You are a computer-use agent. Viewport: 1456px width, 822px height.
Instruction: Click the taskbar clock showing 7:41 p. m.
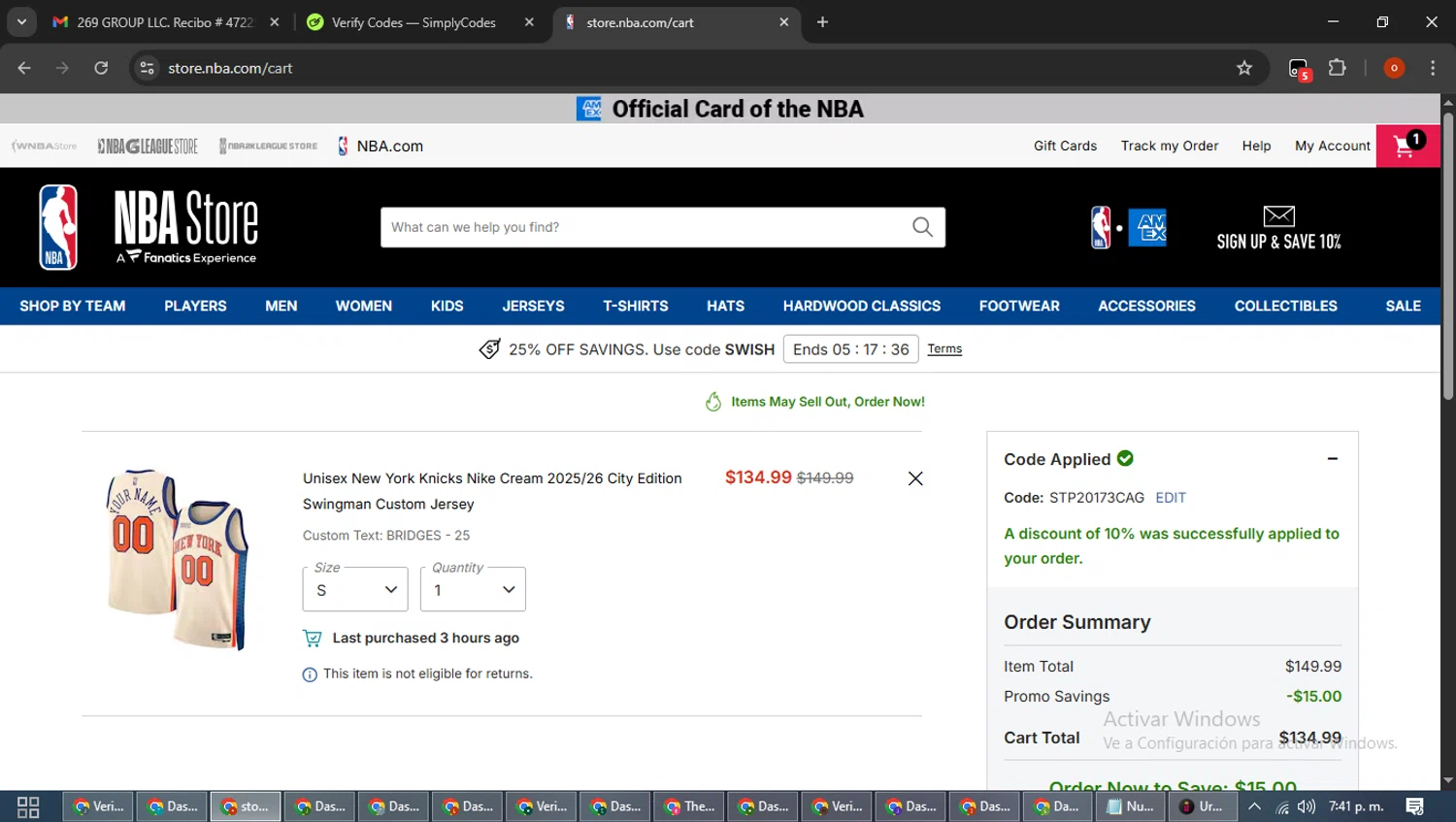click(1356, 806)
